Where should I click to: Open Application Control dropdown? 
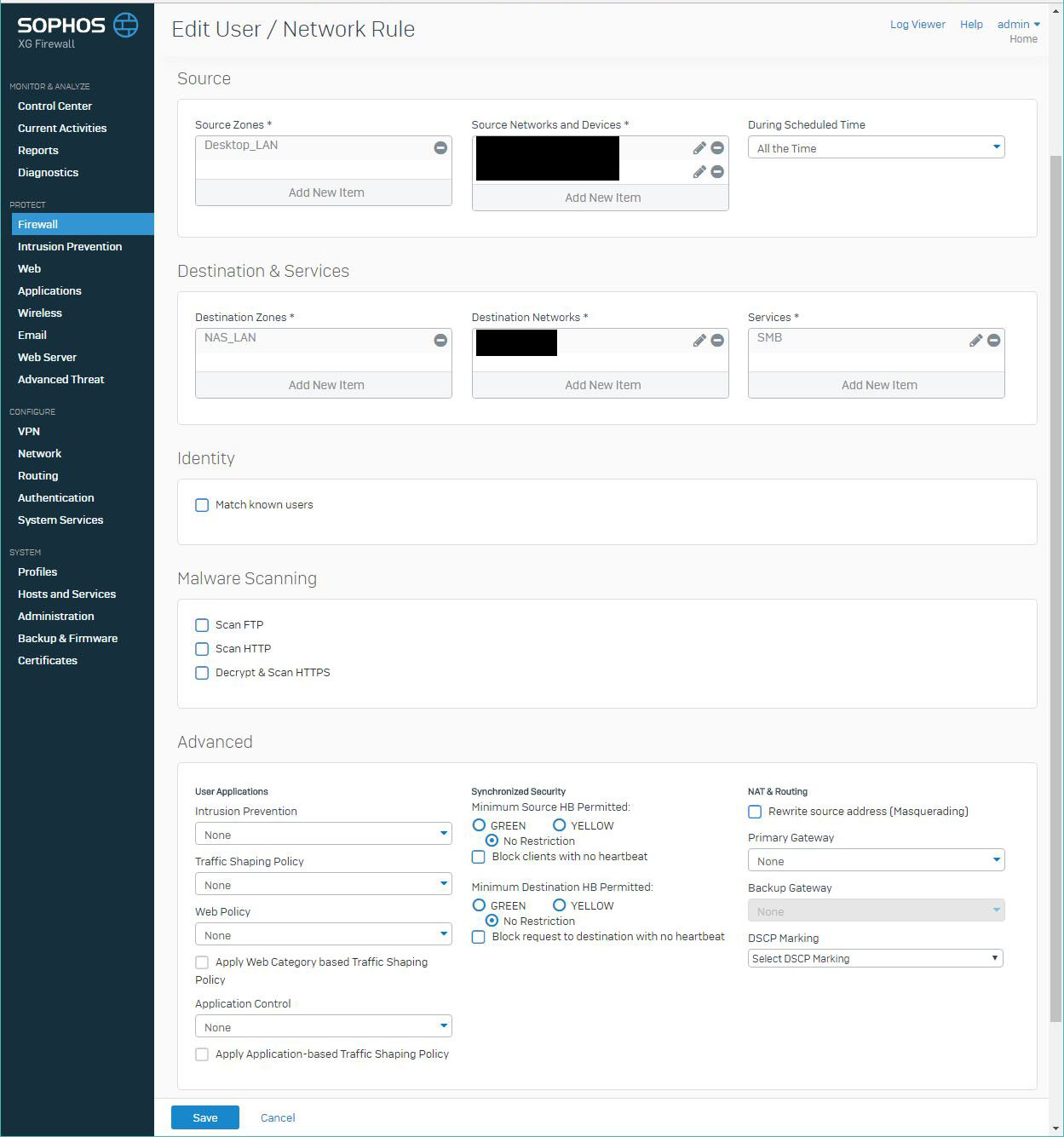tap(323, 1026)
